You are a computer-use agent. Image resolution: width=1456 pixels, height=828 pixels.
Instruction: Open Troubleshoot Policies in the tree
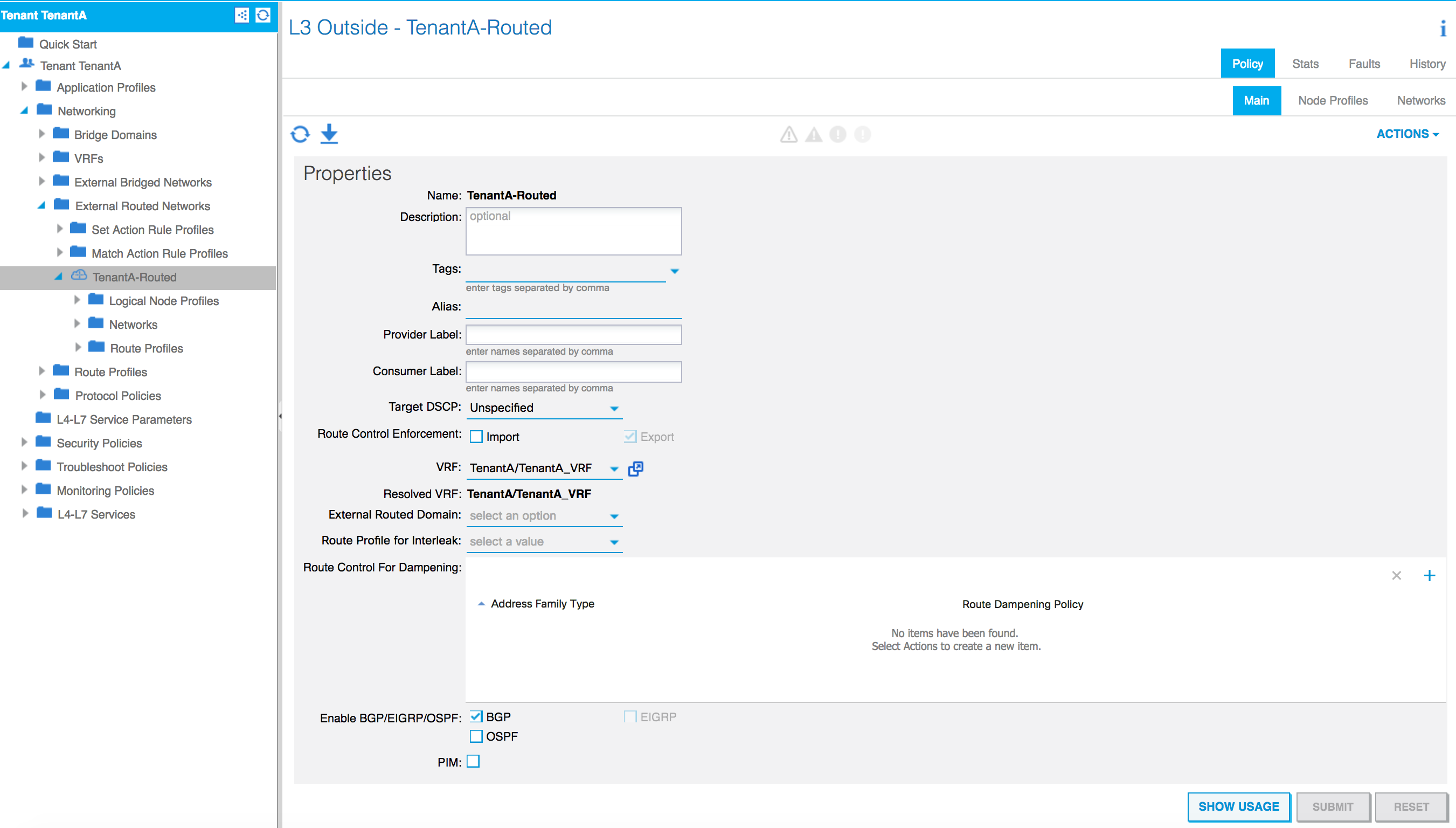click(112, 467)
